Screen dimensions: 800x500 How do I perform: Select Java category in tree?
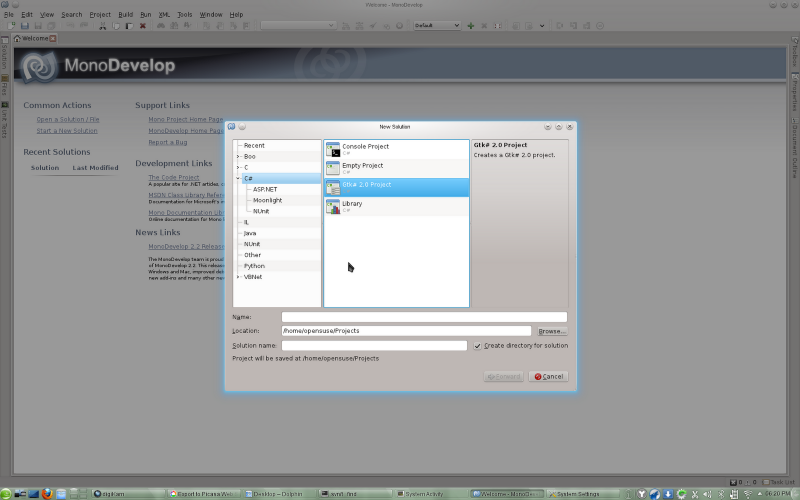coord(250,233)
